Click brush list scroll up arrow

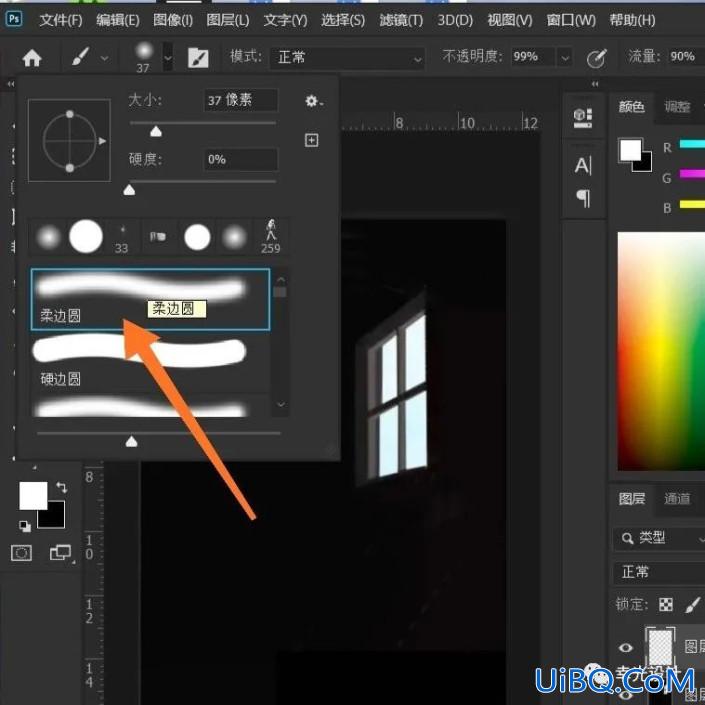(x=281, y=280)
